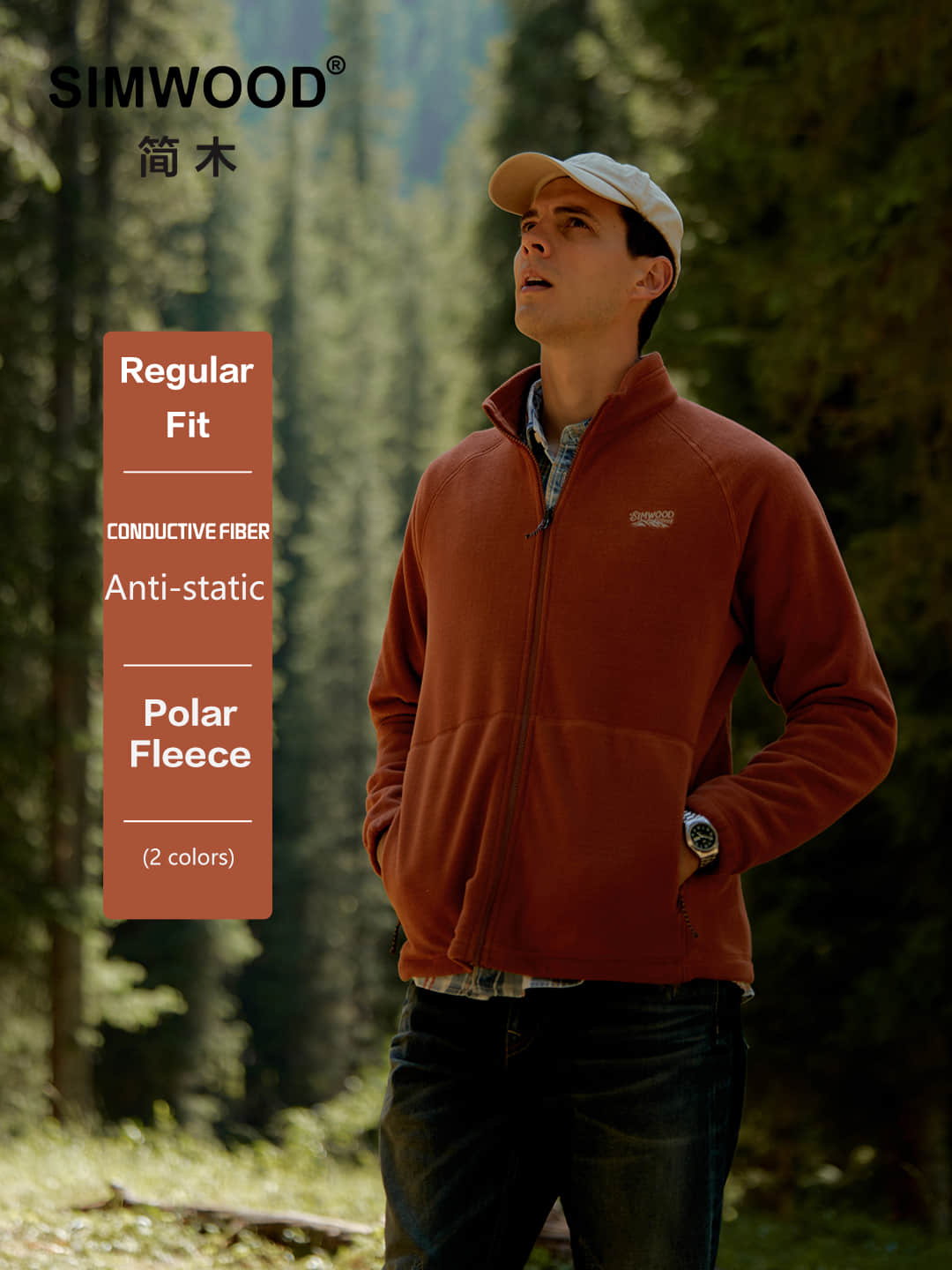Click the "CONDUCTIVE FIBER" heading
952x1270 pixels.
[x=188, y=532]
